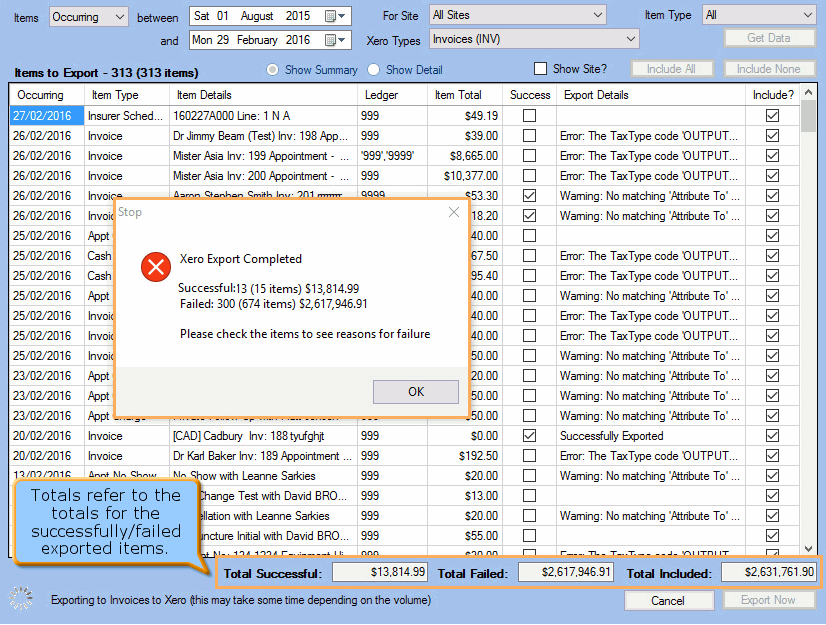Click the 'Items to Export - 313 (313 items)' heading
This screenshot has width=826, height=625.
pyautogui.click(x=106, y=73)
